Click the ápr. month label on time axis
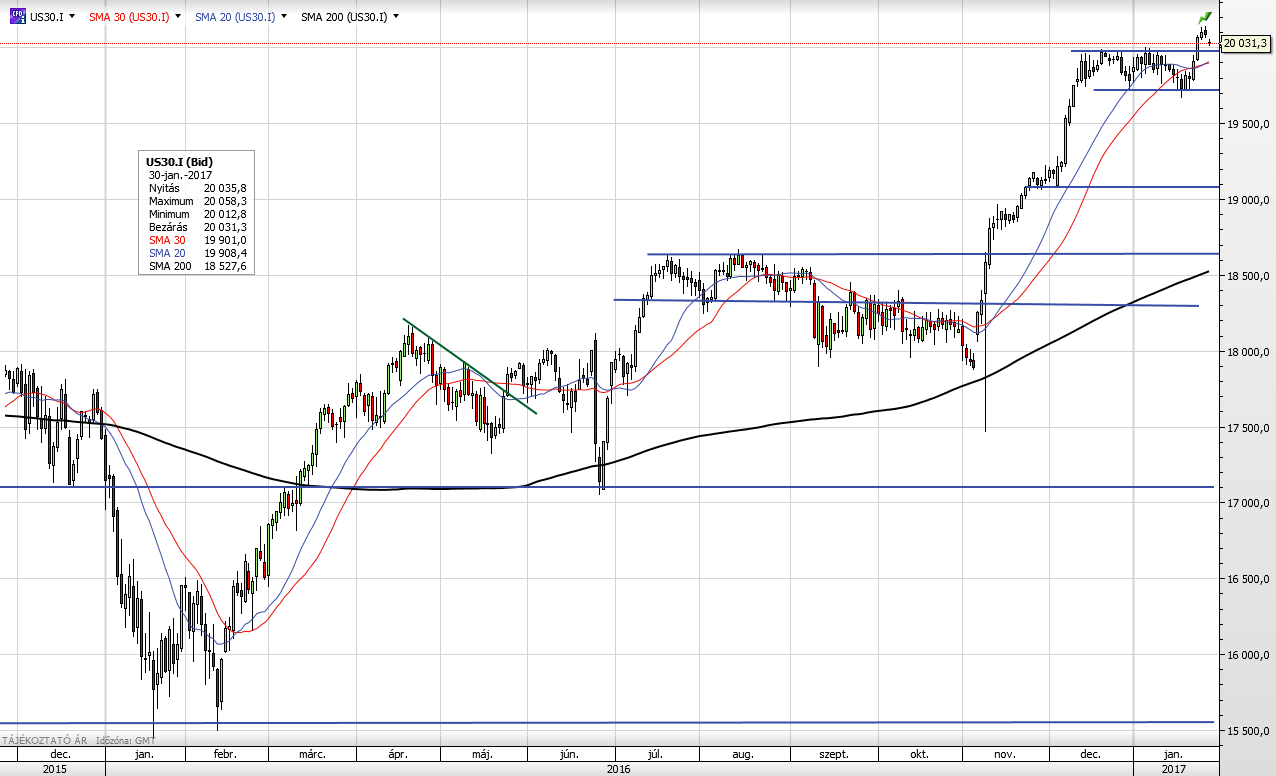 point(400,754)
